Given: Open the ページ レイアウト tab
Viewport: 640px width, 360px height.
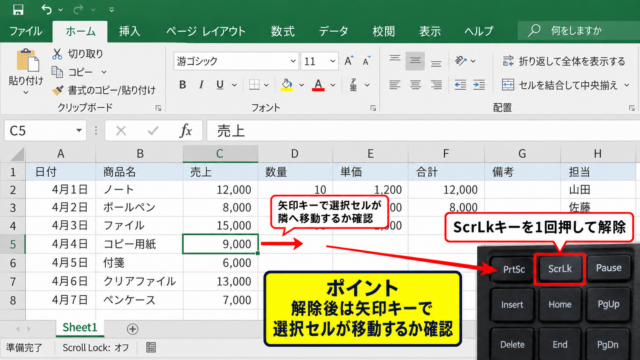Looking at the screenshot, I should [206, 31].
